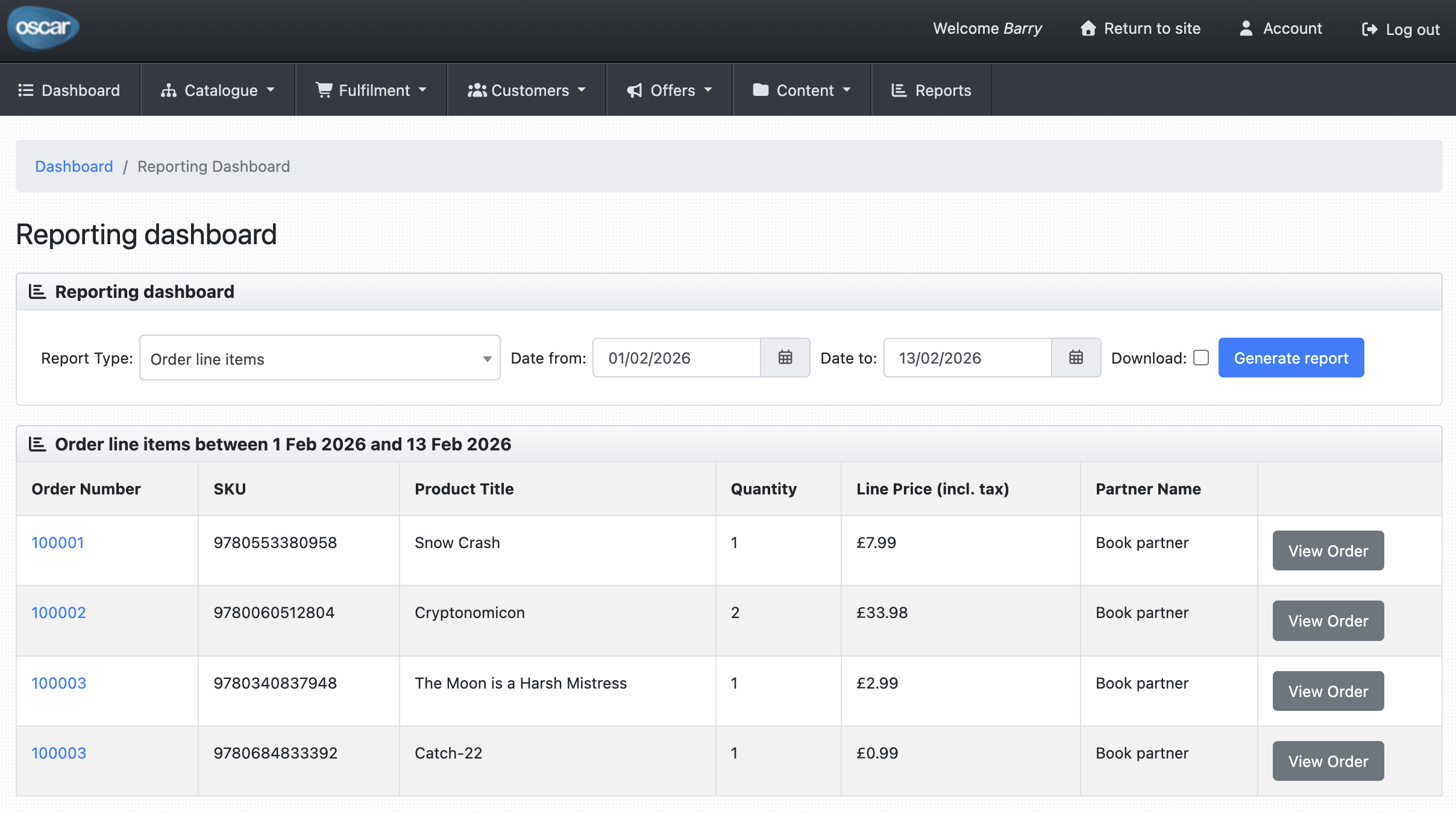Open the Offers menu

click(x=669, y=90)
